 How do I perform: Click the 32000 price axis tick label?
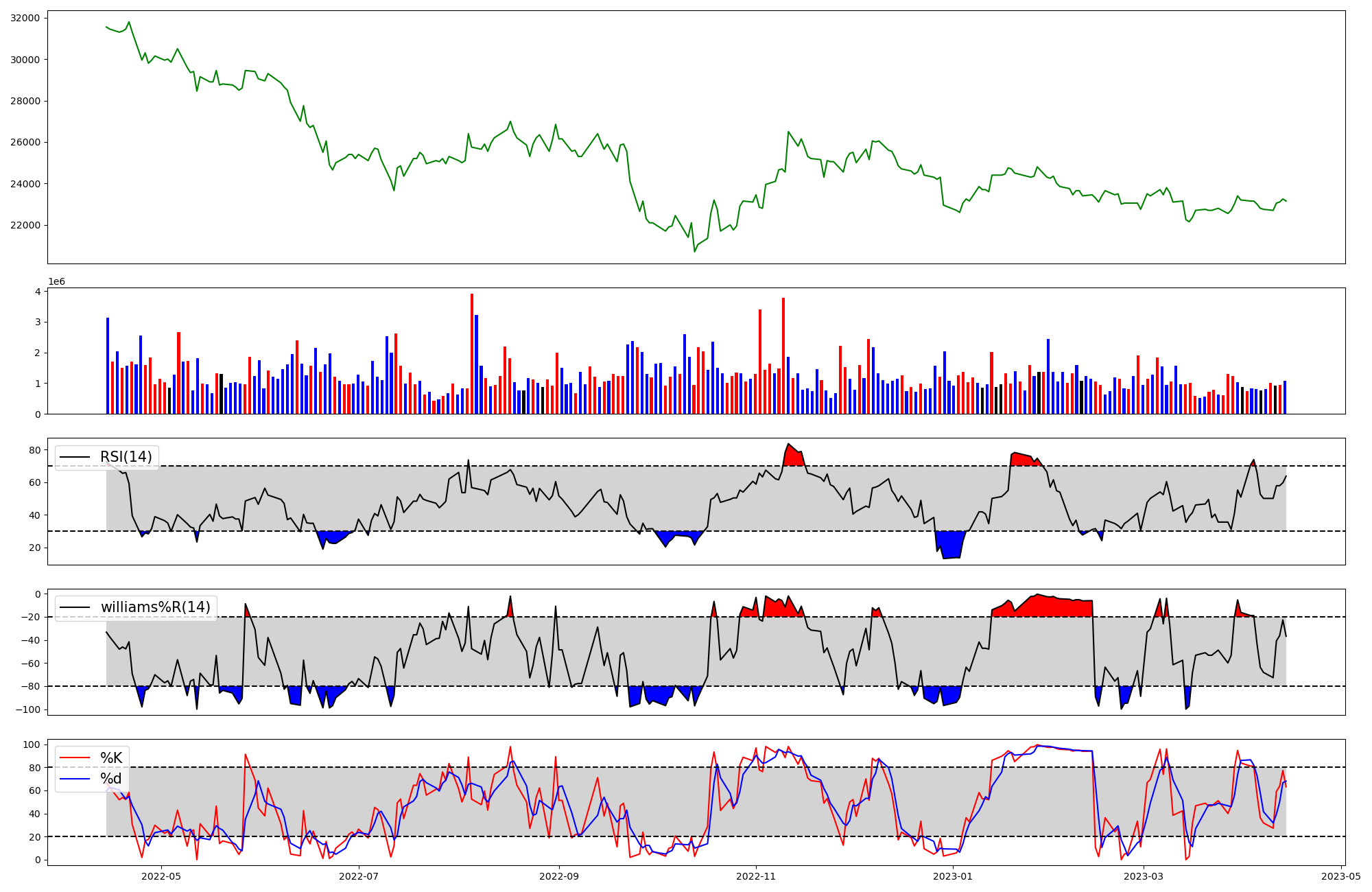click(x=25, y=18)
